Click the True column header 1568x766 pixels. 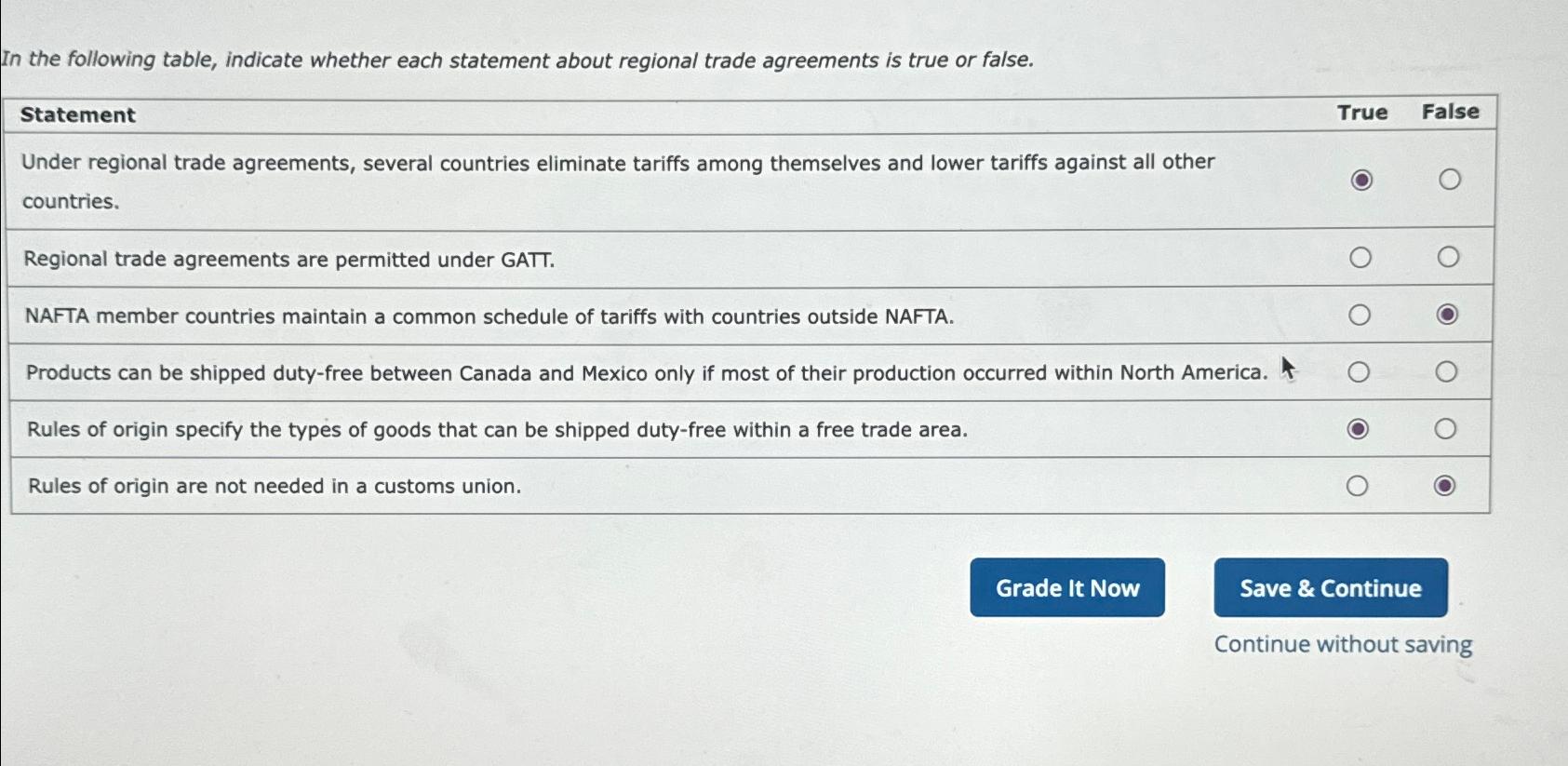1360,112
